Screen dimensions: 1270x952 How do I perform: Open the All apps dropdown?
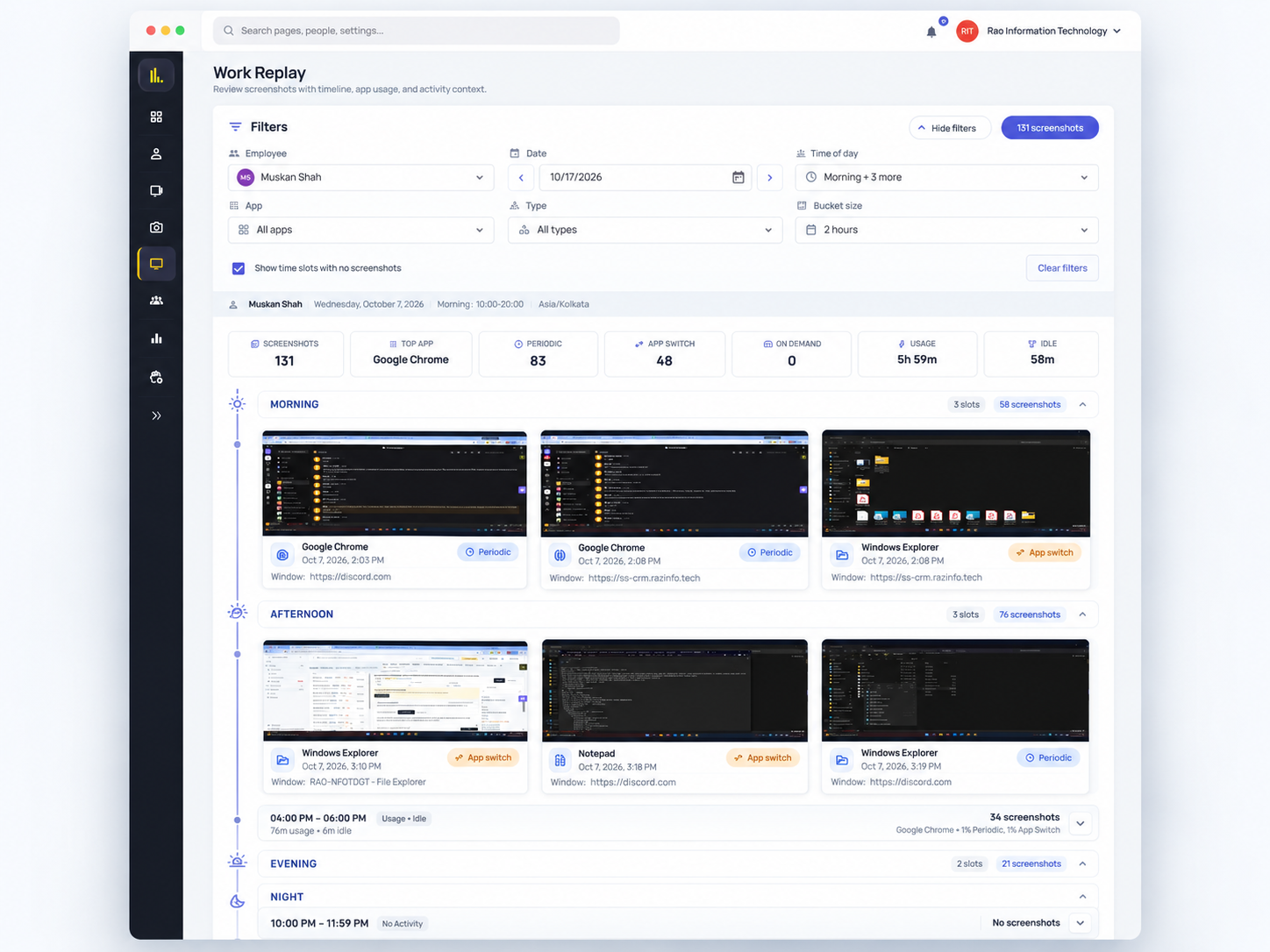(x=360, y=230)
